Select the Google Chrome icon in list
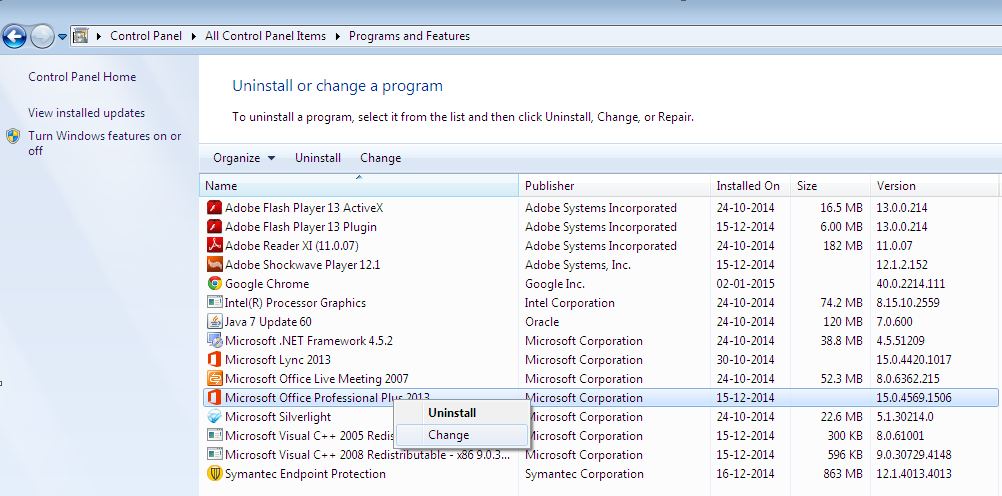The image size is (1002, 496). pos(214,284)
